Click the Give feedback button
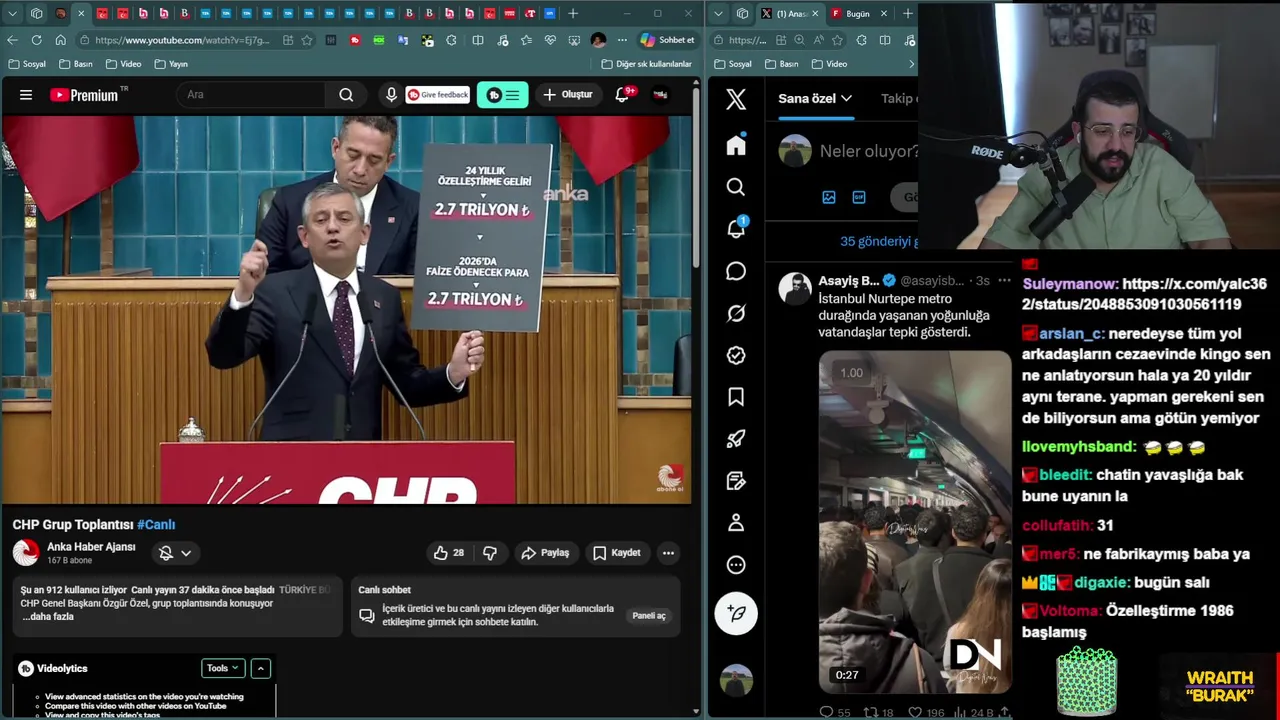Viewport: 1280px width, 720px height. (x=438, y=95)
